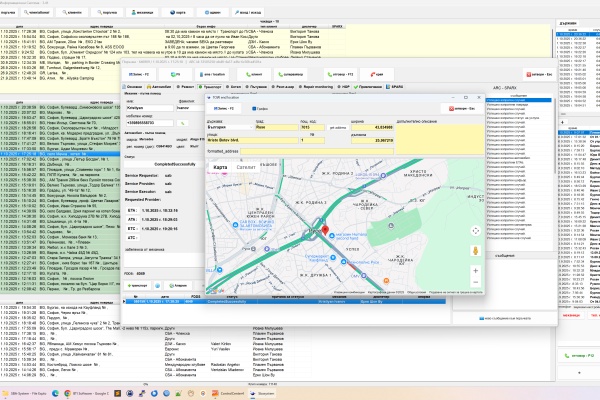Open the Транспорт tab
Image resolution: width=600 pixels, height=400 pixels.
click(208, 87)
